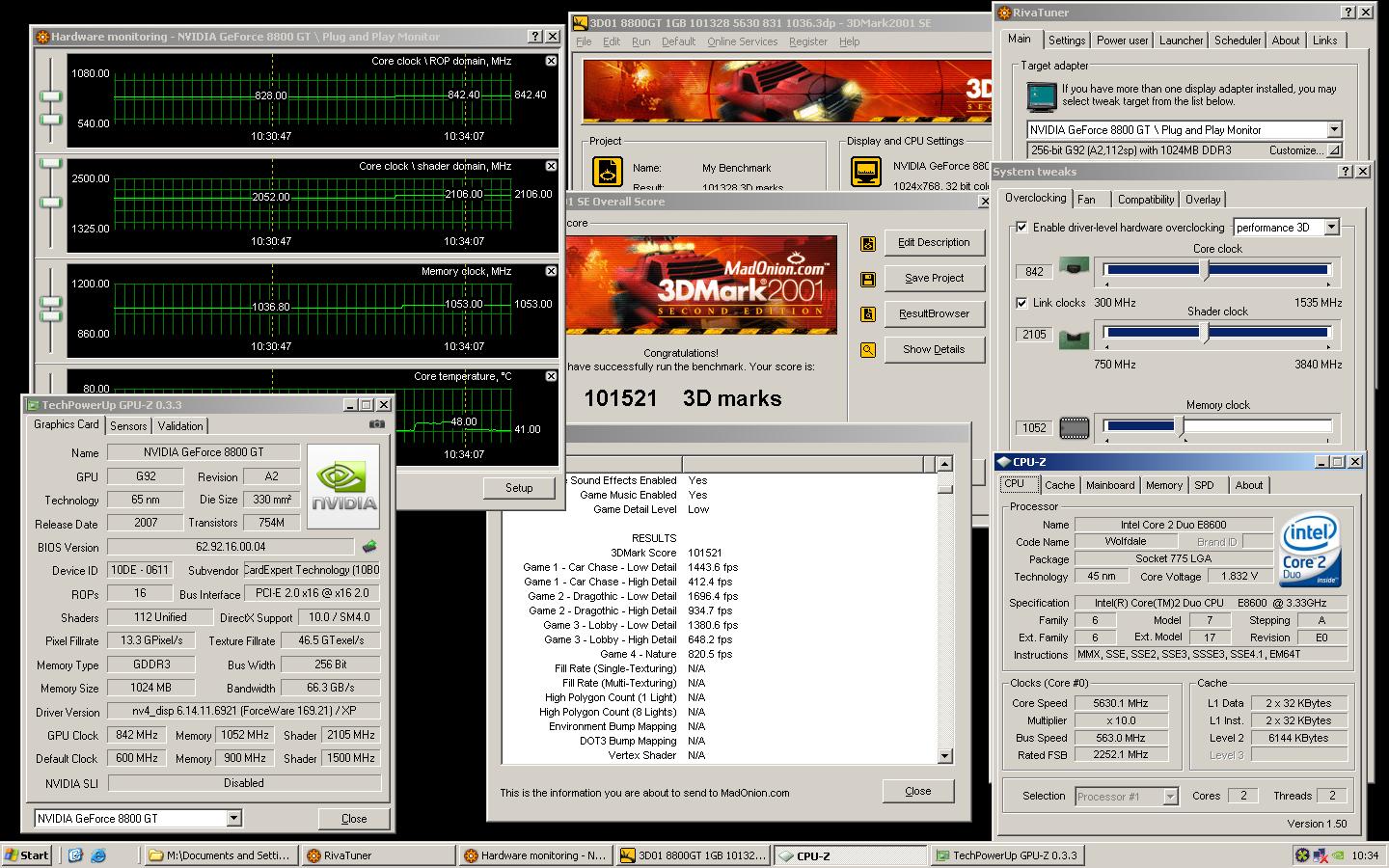
Task: Click the Show Details magnifier icon
Action: coord(868,350)
